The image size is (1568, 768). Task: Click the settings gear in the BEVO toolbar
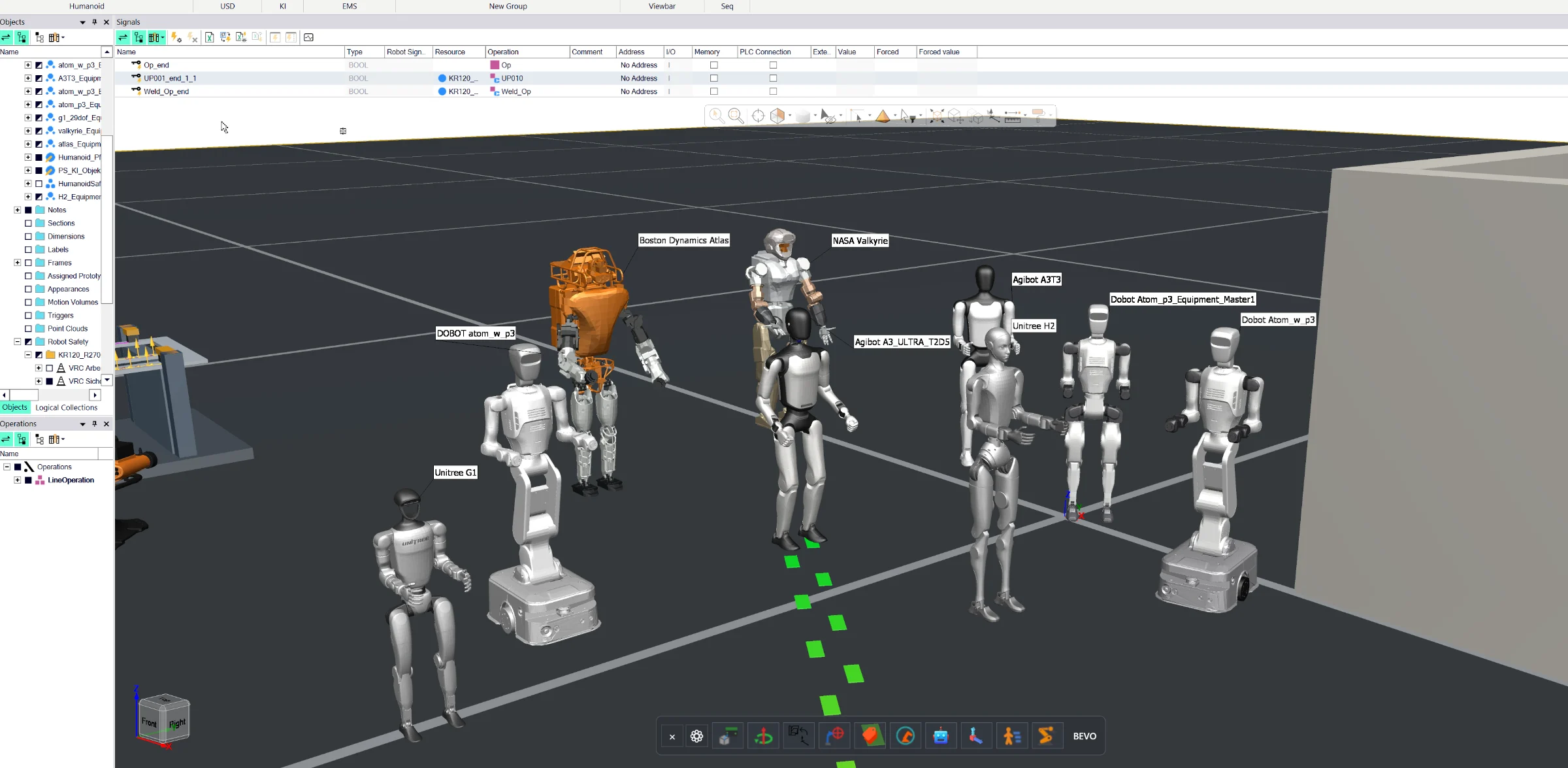coord(696,736)
